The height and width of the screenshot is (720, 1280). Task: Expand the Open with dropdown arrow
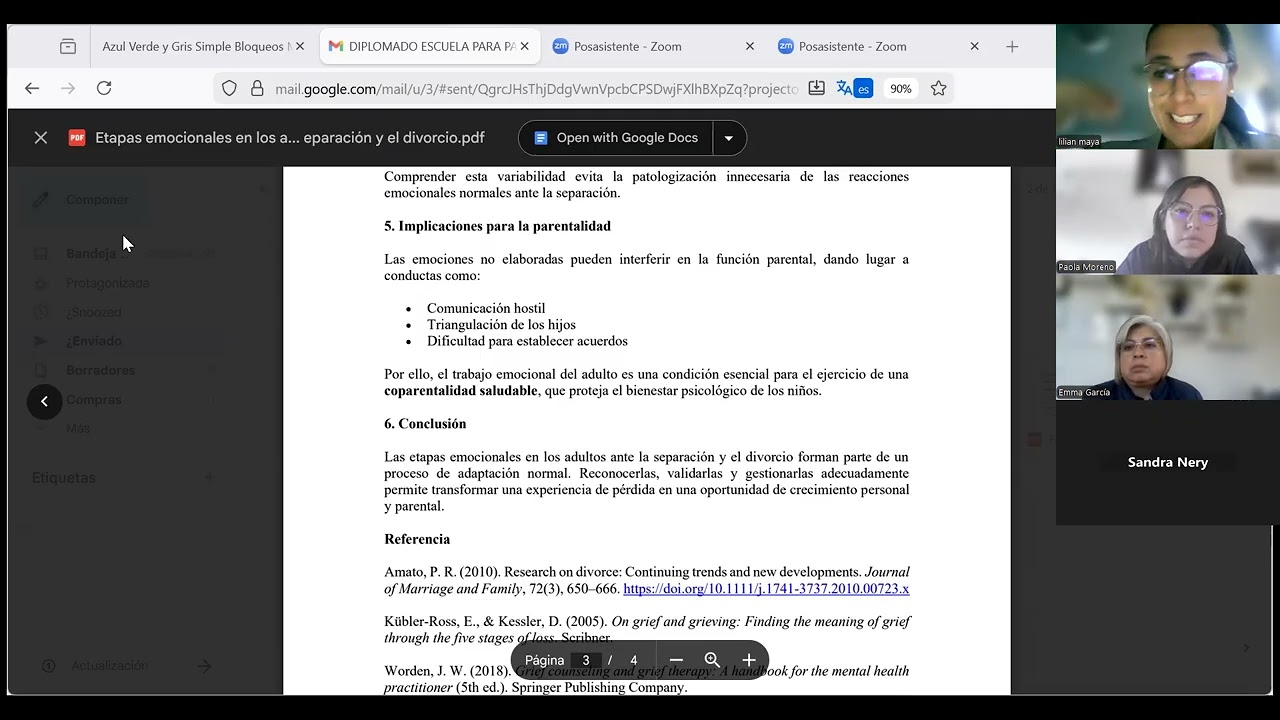(729, 138)
